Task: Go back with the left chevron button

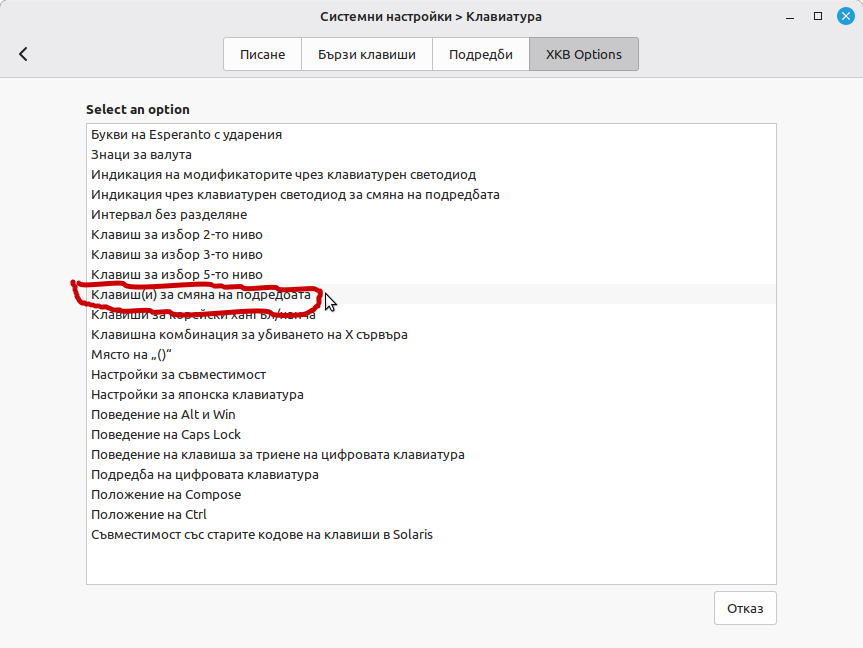Action: click(x=23, y=54)
